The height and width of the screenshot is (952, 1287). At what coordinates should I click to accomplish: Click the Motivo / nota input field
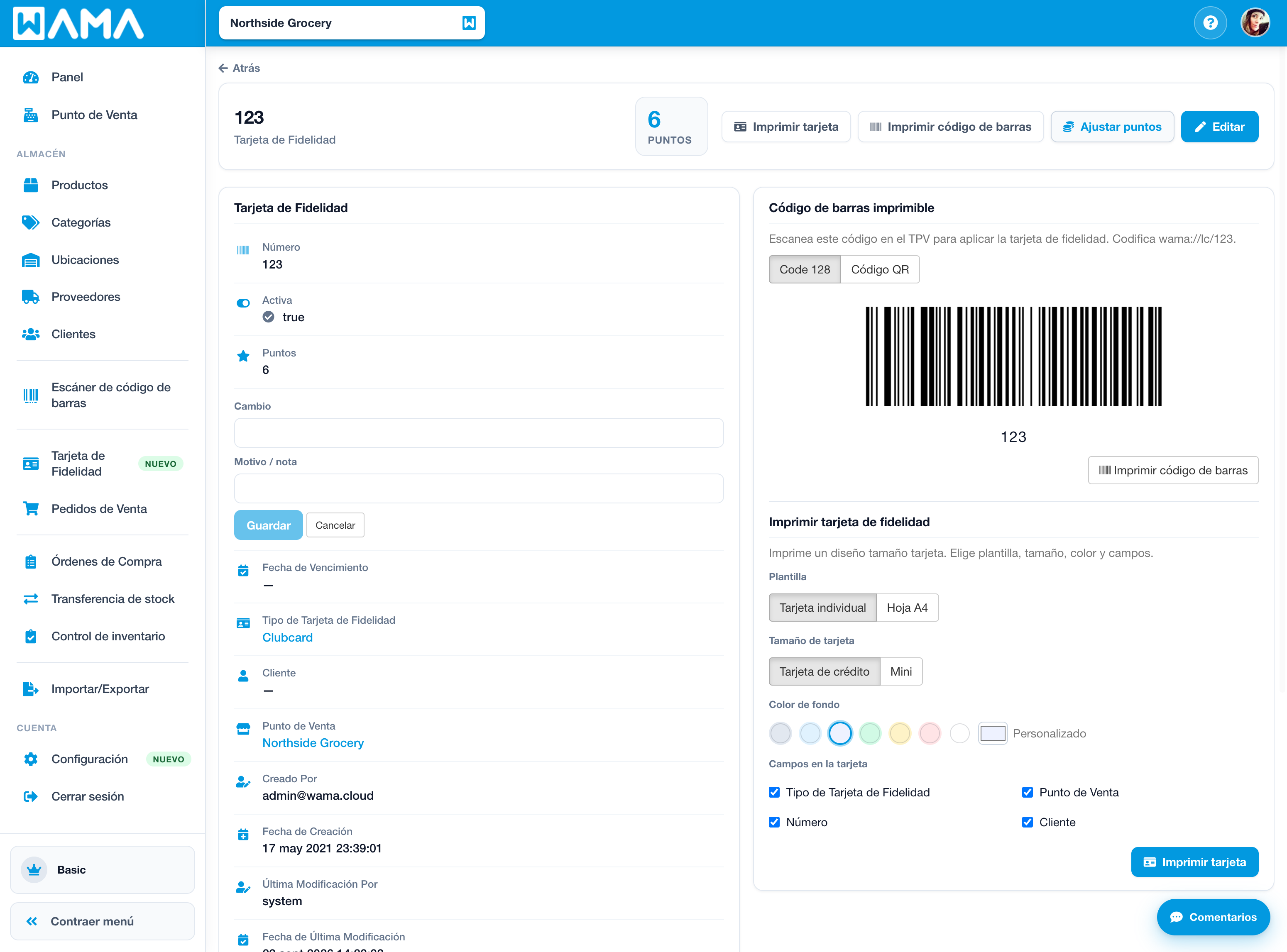[479, 489]
